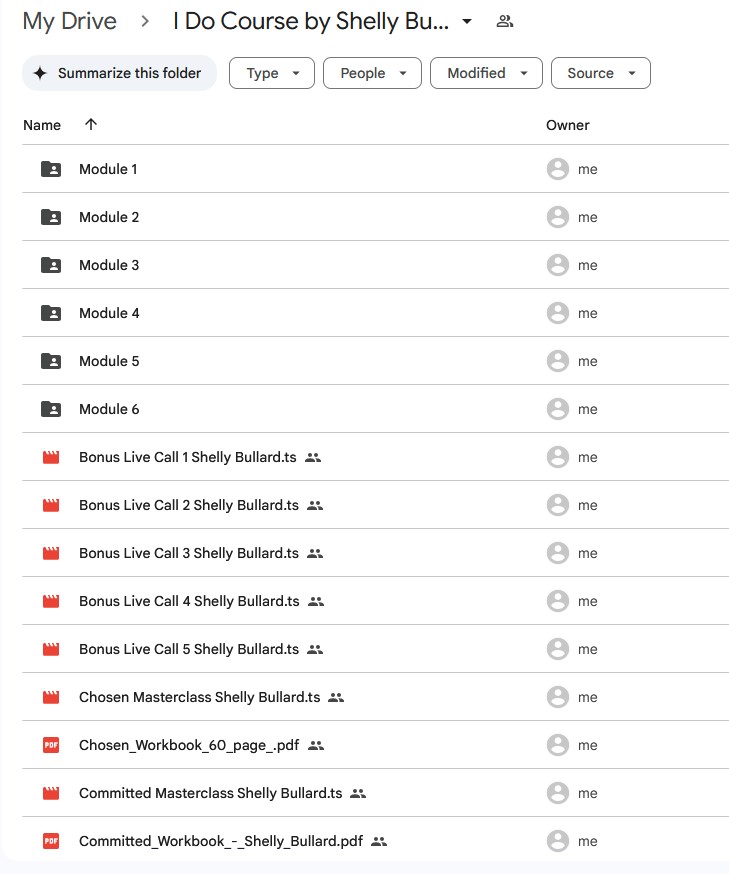Click the Module 1 shared folder icon
The width and height of the screenshot is (729, 874).
coord(51,169)
